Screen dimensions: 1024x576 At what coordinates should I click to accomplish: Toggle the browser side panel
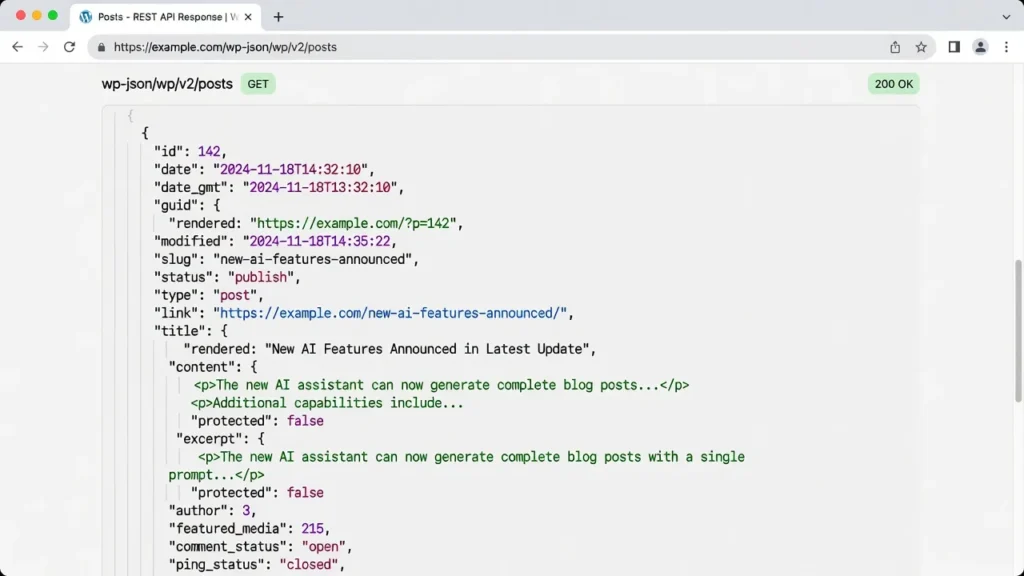[x=954, y=47]
